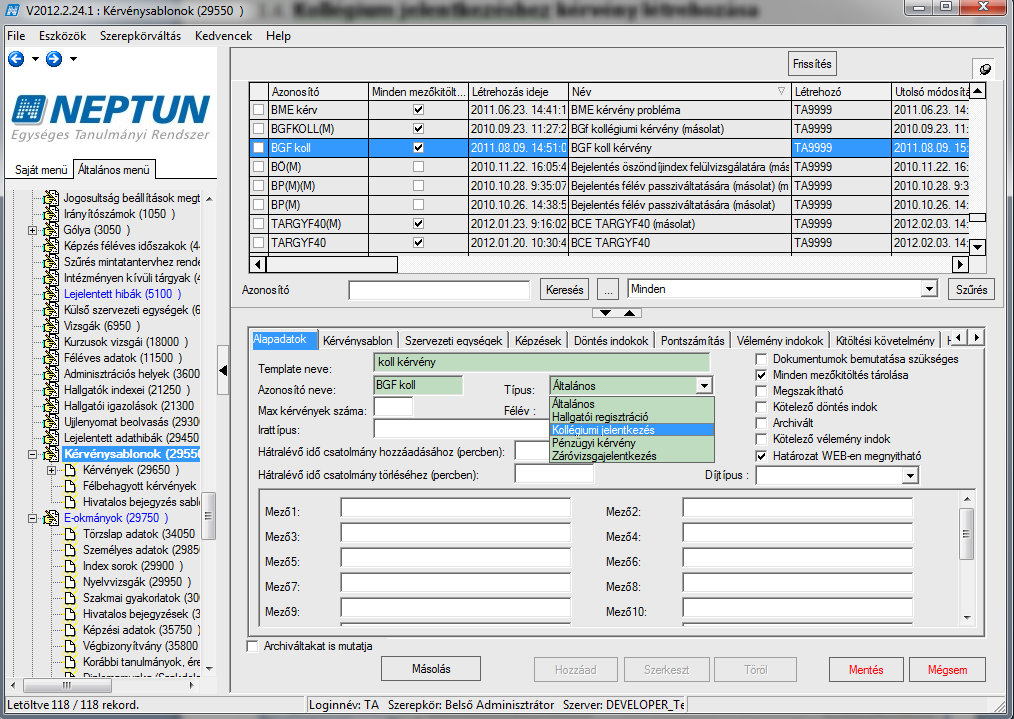Click the pin icon at top right
1014x719 pixels.
point(985,69)
